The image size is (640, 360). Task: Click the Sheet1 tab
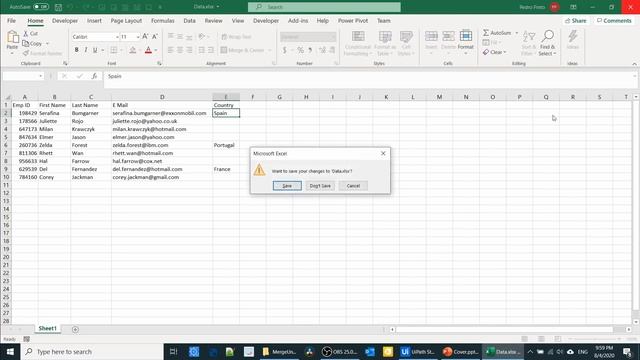pos(47,329)
